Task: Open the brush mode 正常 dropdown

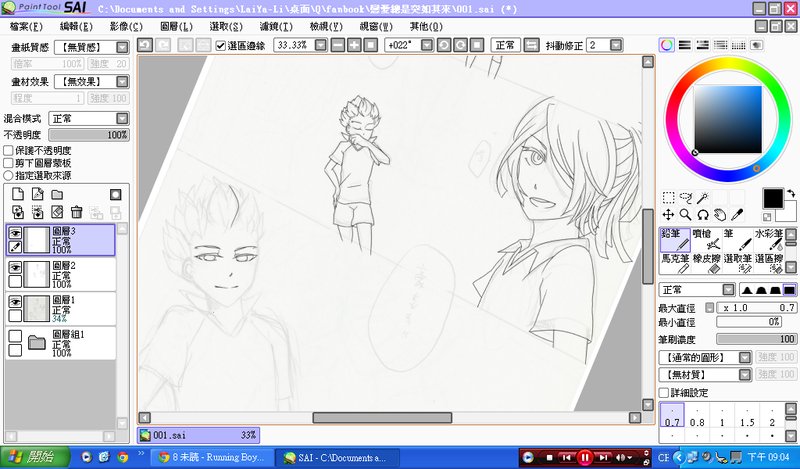Action: click(729, 290)
